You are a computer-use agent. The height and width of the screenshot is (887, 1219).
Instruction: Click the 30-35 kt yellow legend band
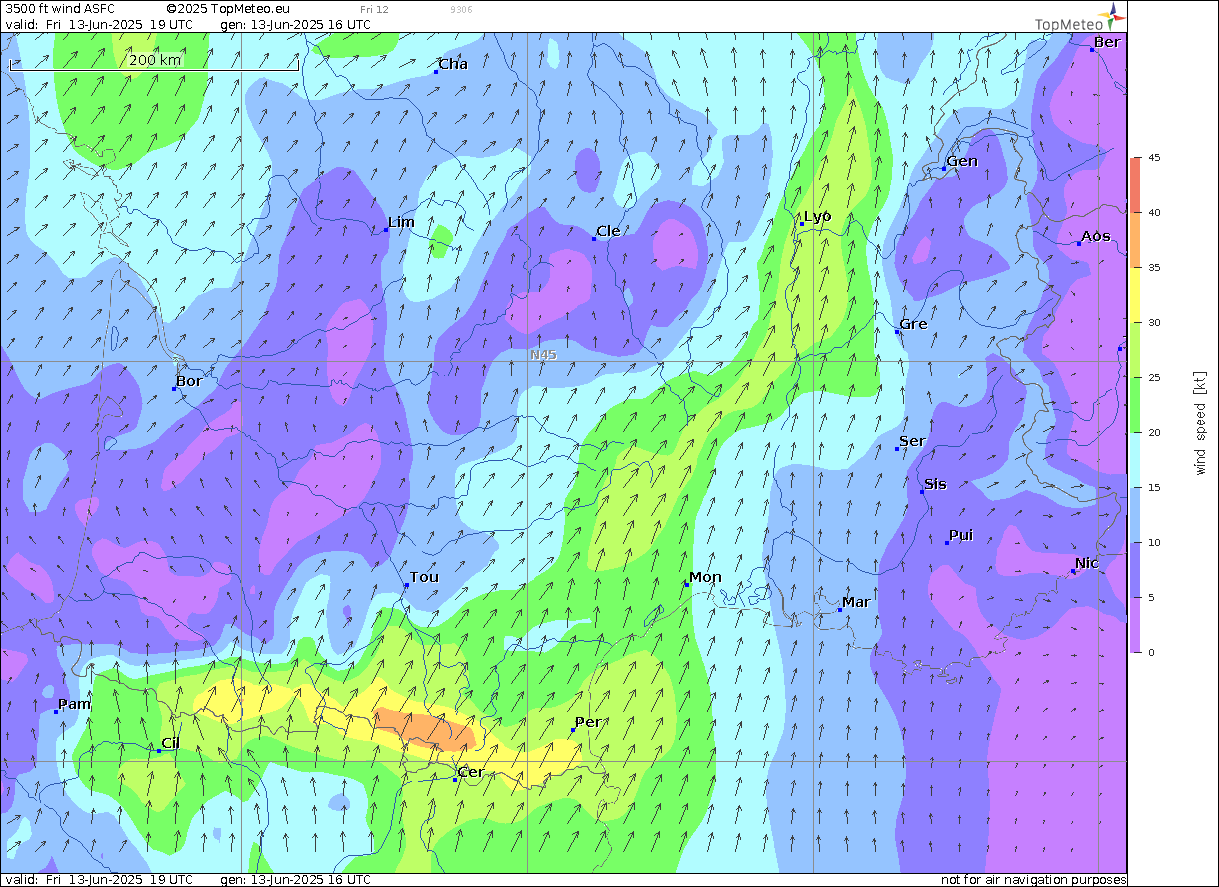(x=1134, y=294)
